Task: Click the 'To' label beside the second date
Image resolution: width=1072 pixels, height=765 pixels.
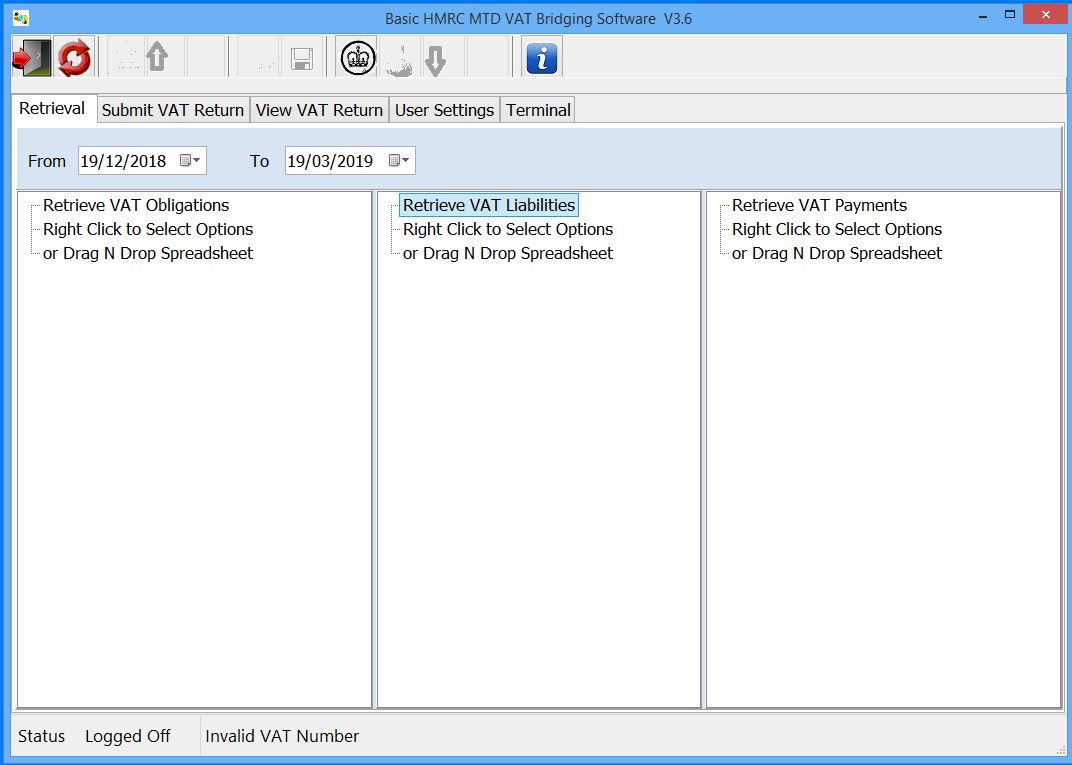Action: tap(259, 161)
